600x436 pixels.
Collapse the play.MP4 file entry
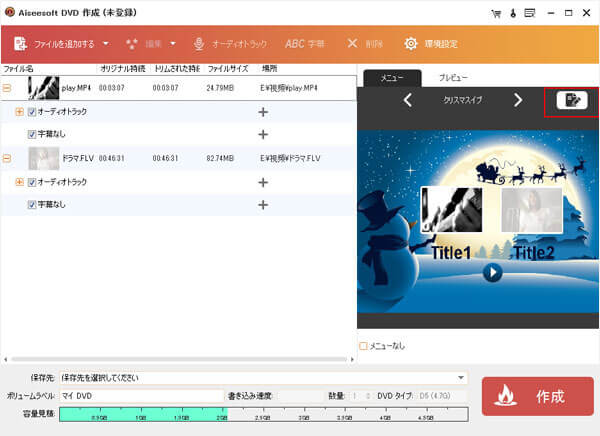(8, 89)
